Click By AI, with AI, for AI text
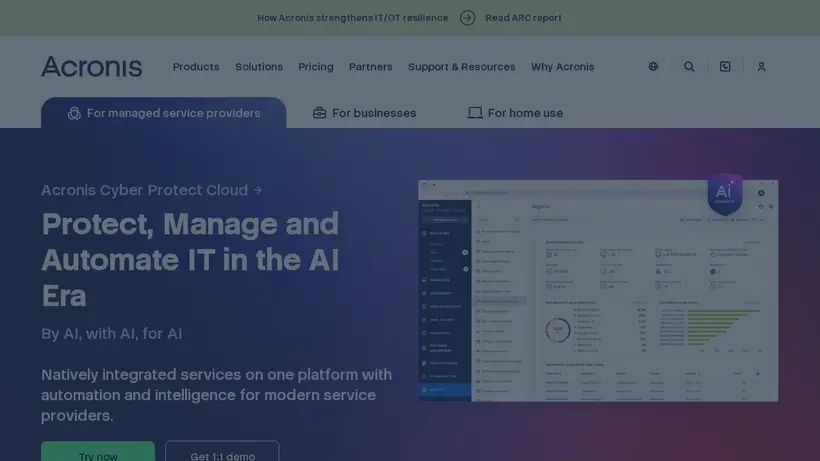 (112, 333)
